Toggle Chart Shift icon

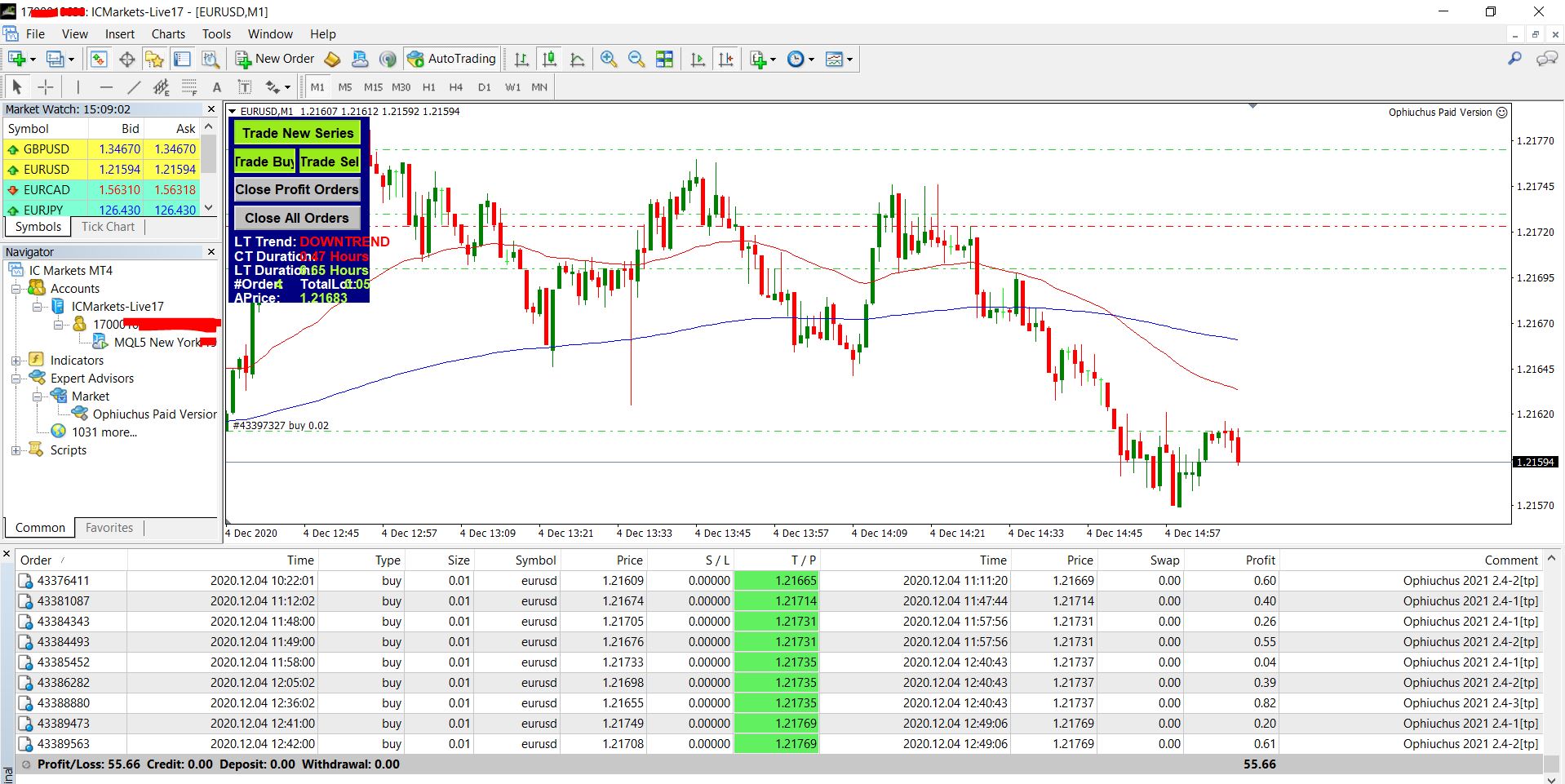click(725, 59)
